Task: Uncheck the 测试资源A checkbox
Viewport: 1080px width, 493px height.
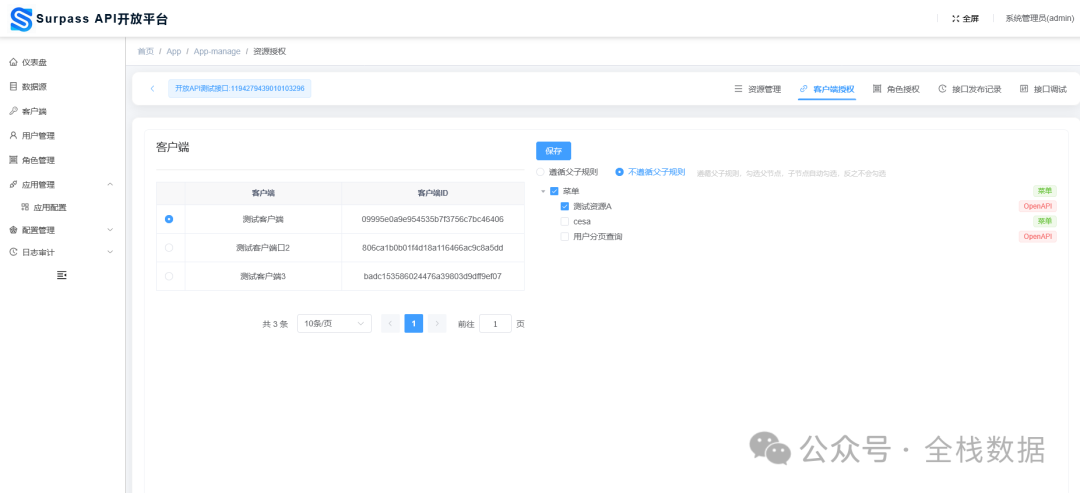Action: pos(565,206)
